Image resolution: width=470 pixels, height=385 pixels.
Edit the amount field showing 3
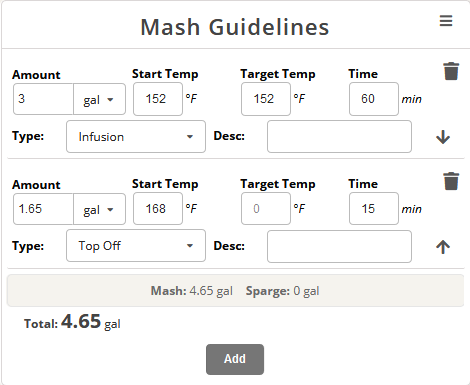tap(43, 99)
